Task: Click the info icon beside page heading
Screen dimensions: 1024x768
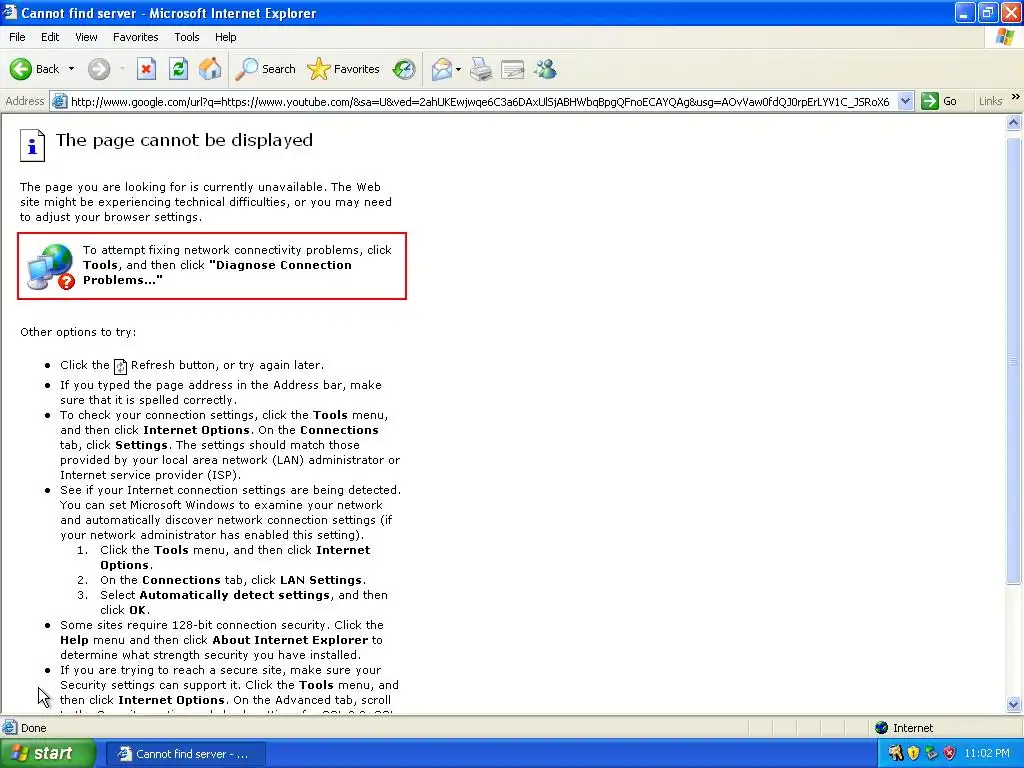Action: click(x=32, y=145)
